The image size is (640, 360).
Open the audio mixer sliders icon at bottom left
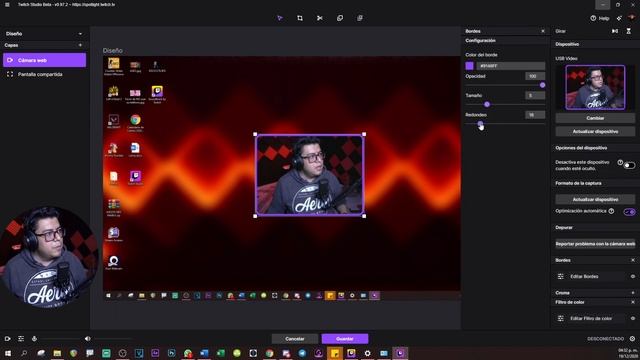pos(21,339)
